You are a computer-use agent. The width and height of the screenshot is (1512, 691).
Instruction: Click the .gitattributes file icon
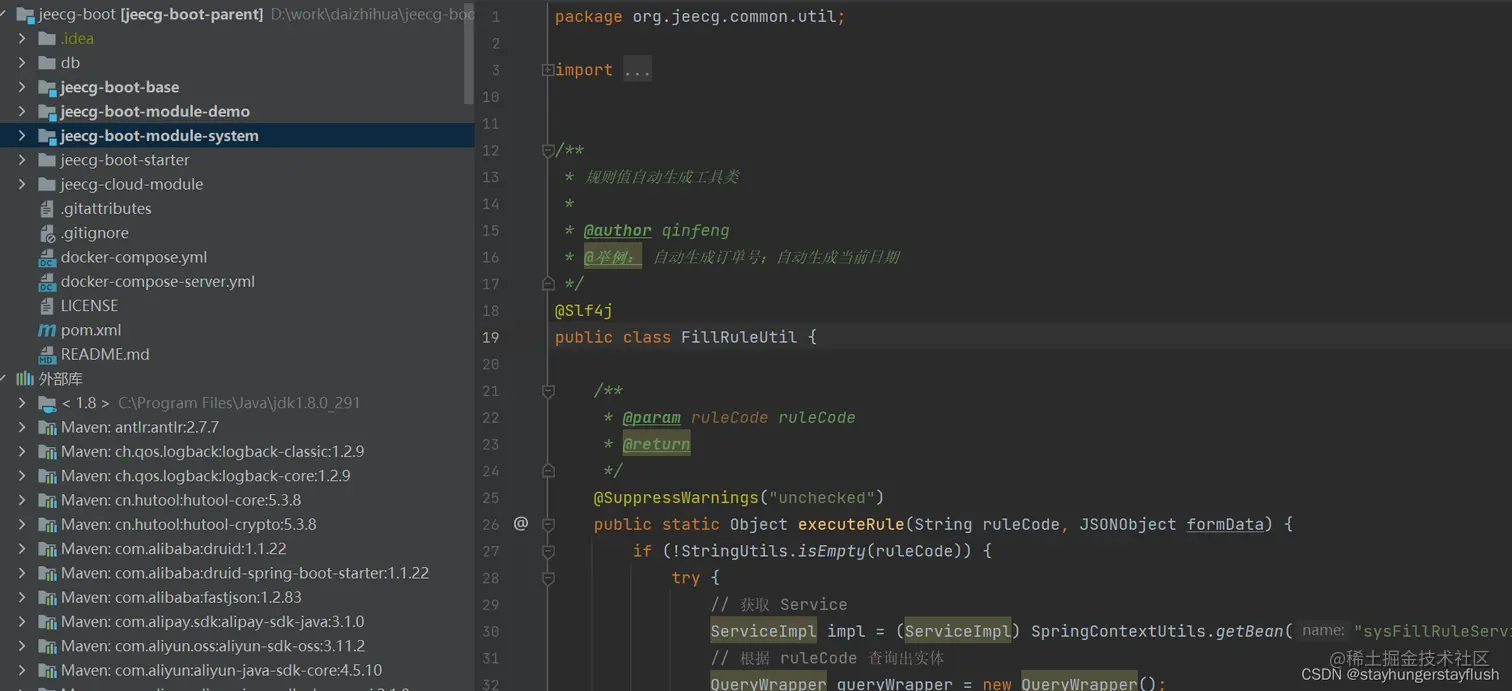[47, 208]
